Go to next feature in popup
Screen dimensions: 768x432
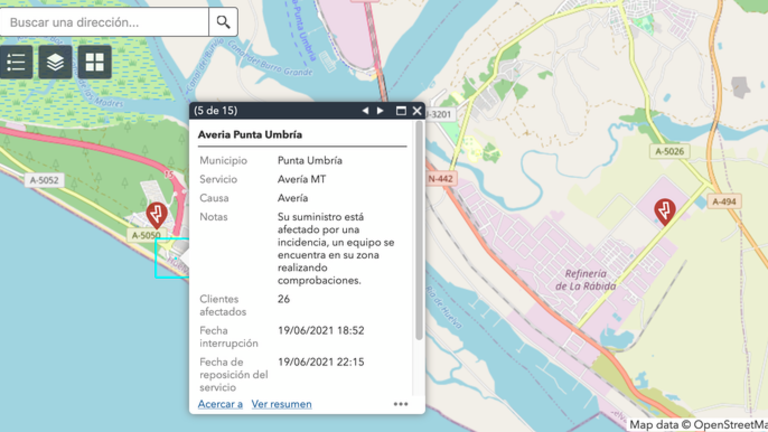[380, 110]
